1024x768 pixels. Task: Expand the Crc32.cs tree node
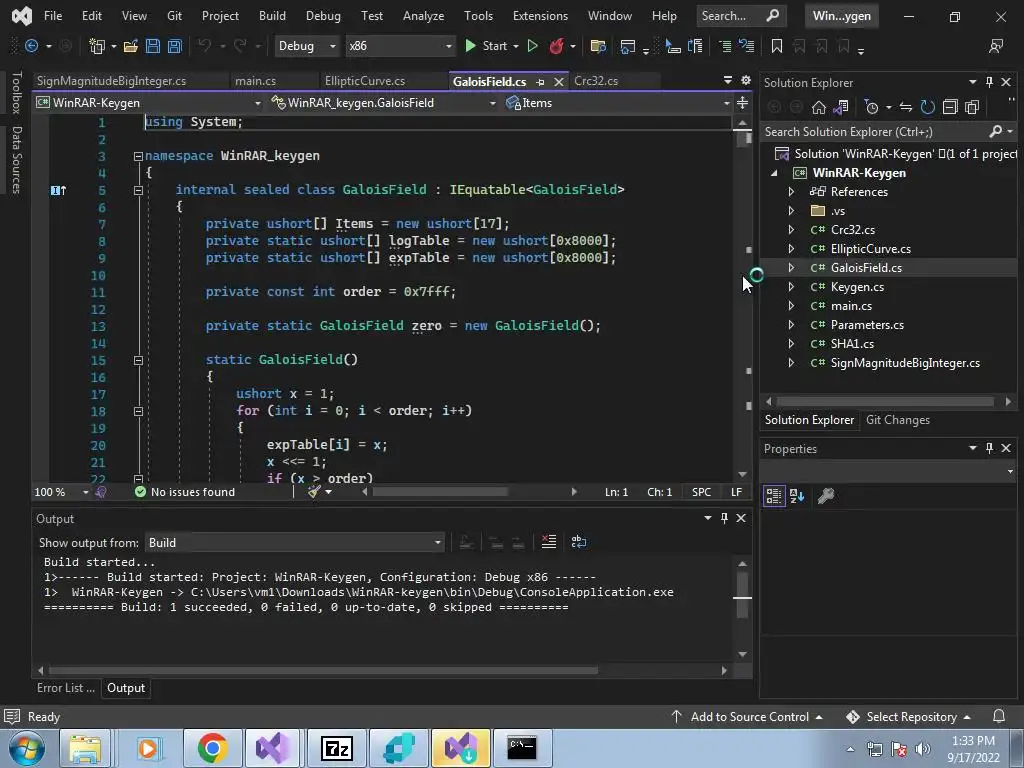pyautogui.click(x=791, y=229)
